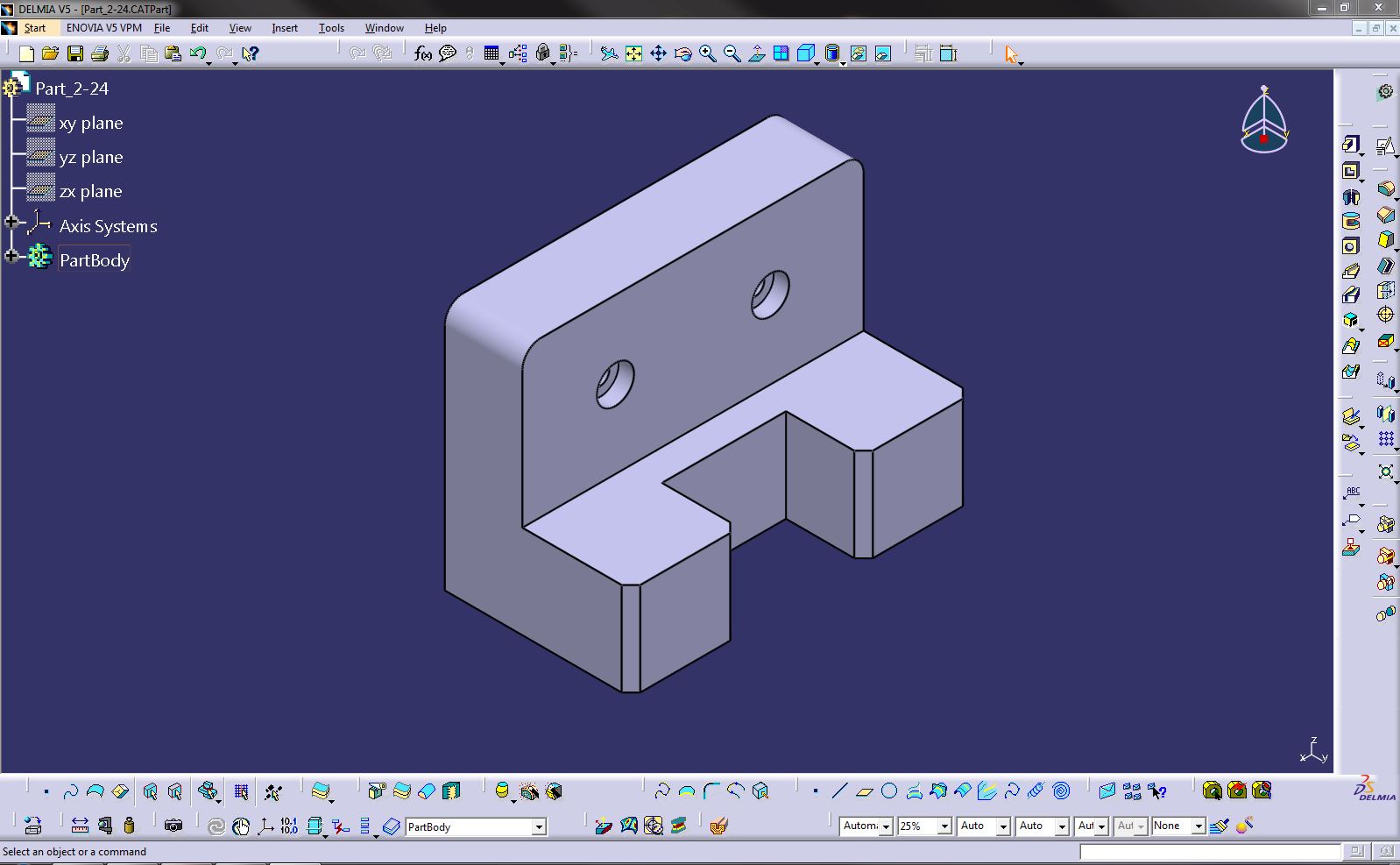Click the compass in the viewport corner
This screenshot has height=865, width=1400.
1264,120
